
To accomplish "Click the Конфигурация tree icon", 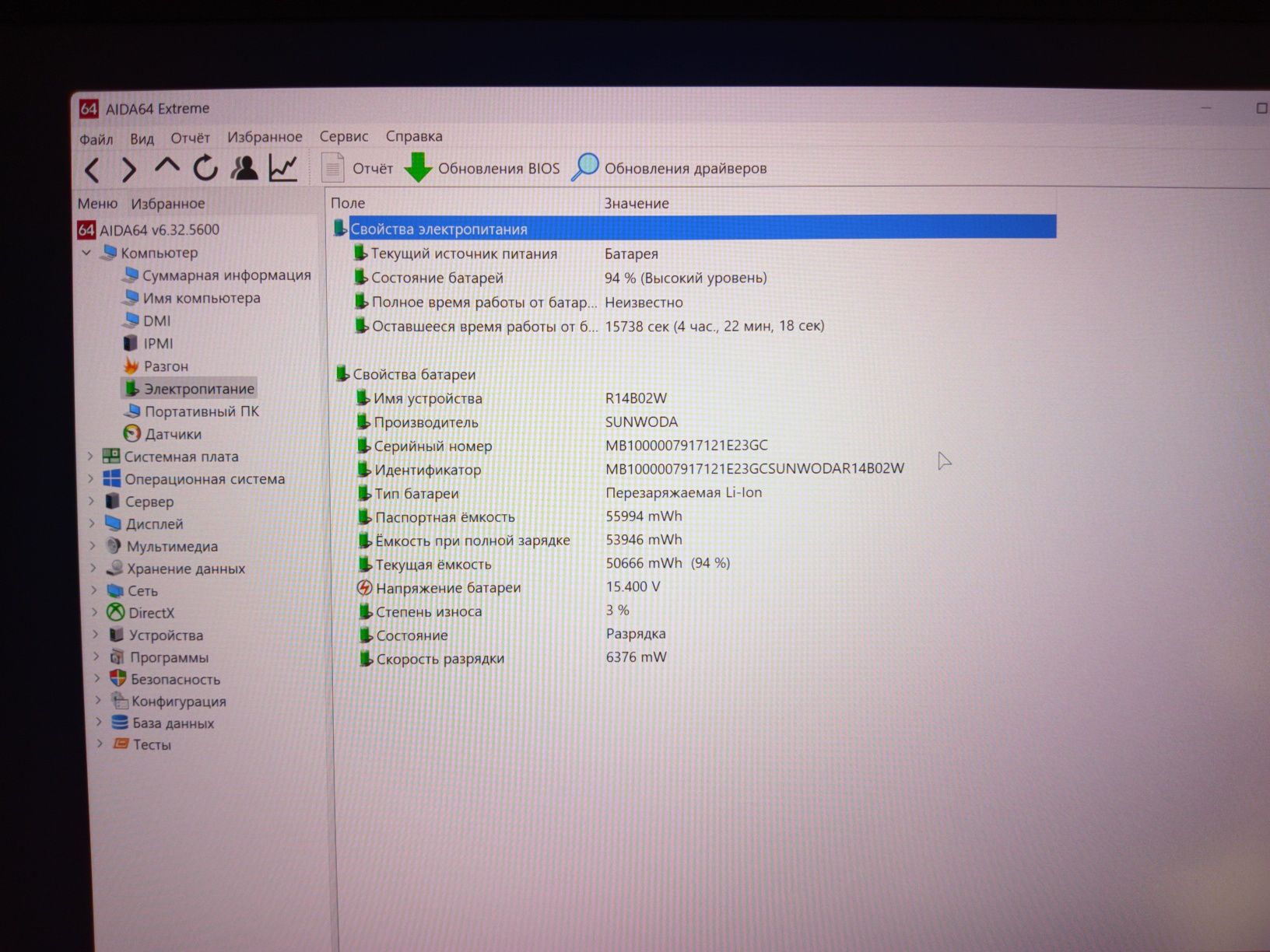I will (118, 701).
